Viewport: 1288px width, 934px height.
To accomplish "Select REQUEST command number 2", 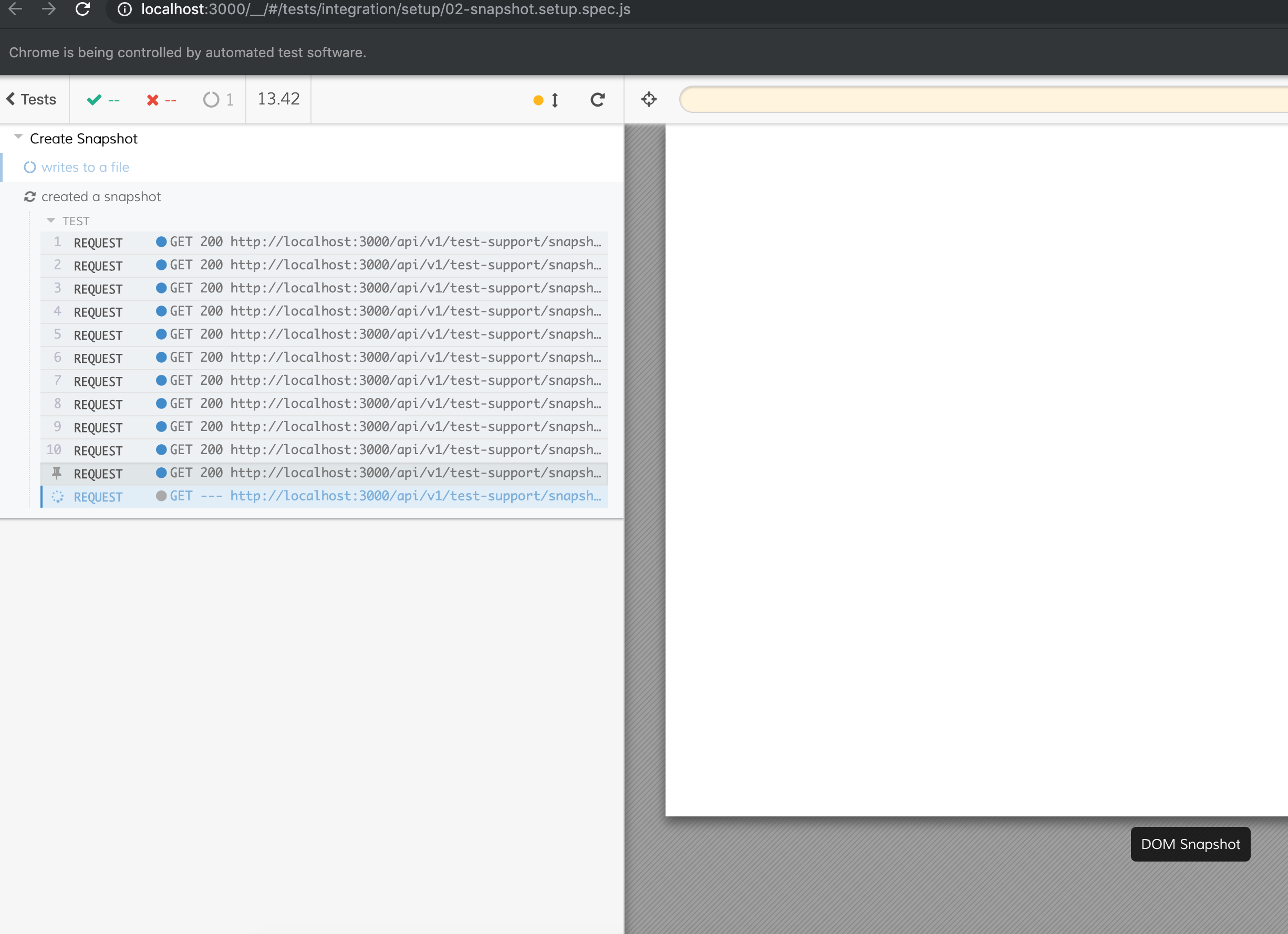I will point(324,266).
